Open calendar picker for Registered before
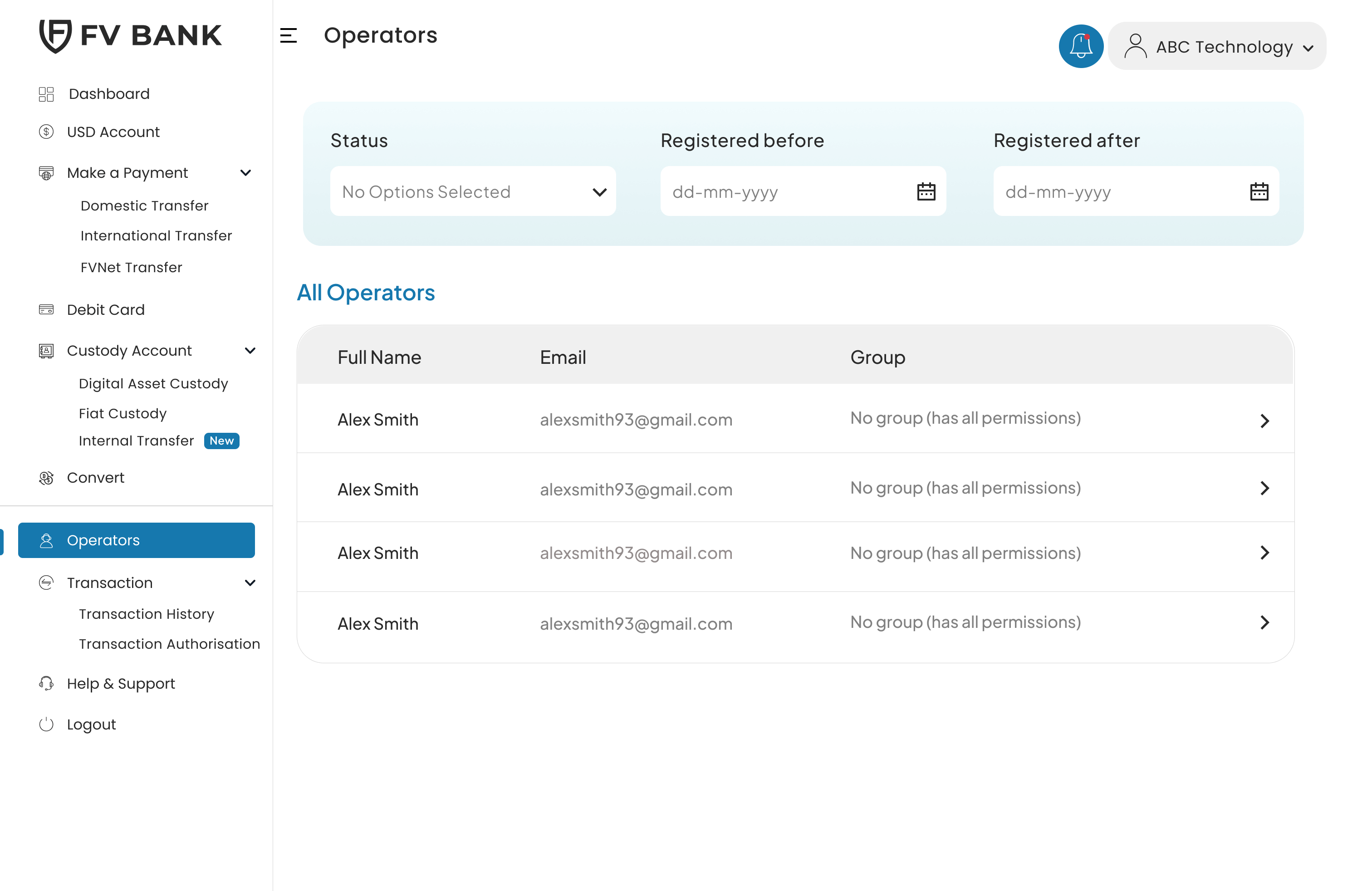This screenshot has width=1372, height=891. pyautogui.click(x=926, y=191)
